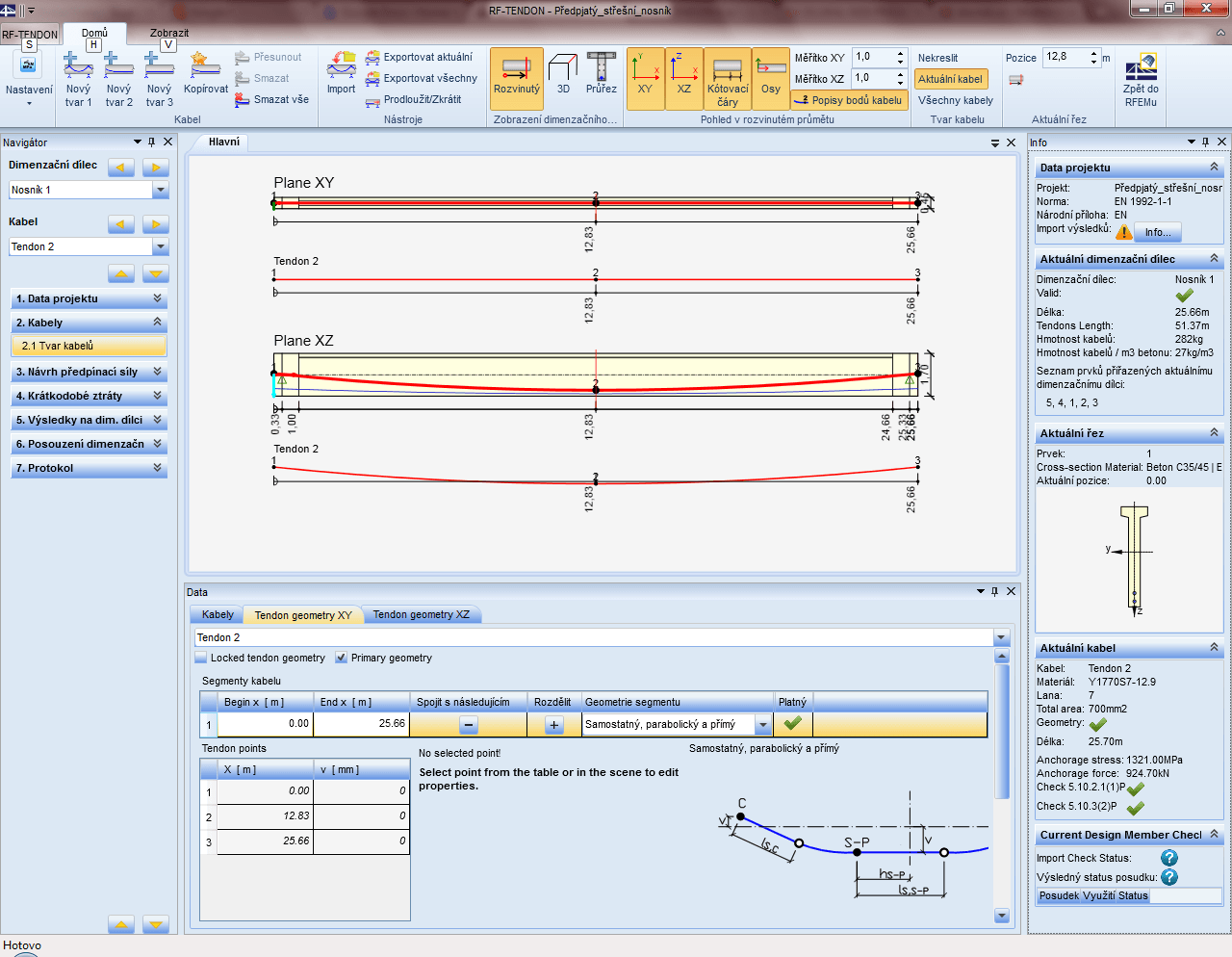Open the Tendon 2 dropdown in Navigátor
The height and width of the screenshot is (957, 1232).
pyautogui.click(x=161, y=246)
